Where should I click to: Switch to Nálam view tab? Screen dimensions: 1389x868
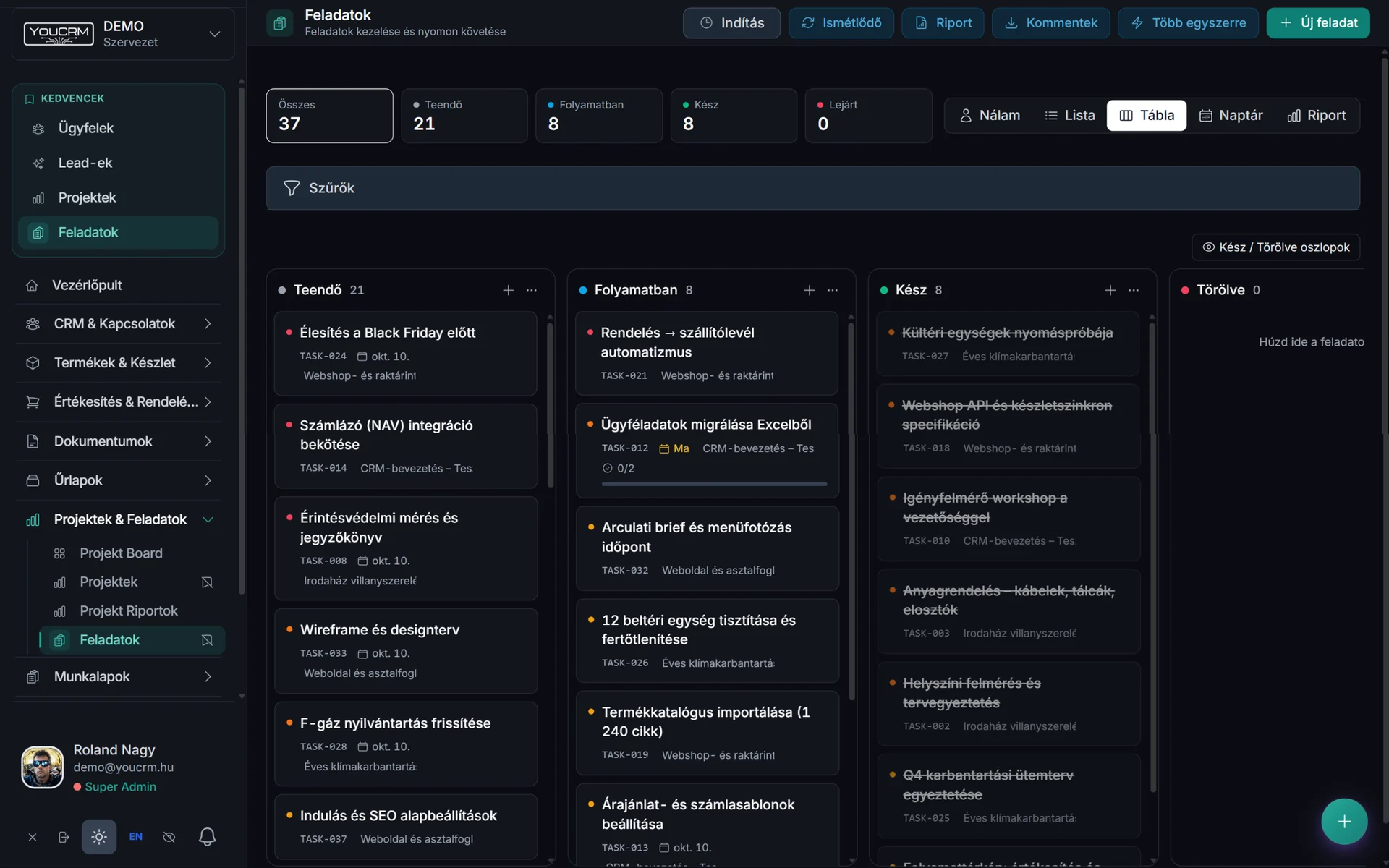(990, 116)
